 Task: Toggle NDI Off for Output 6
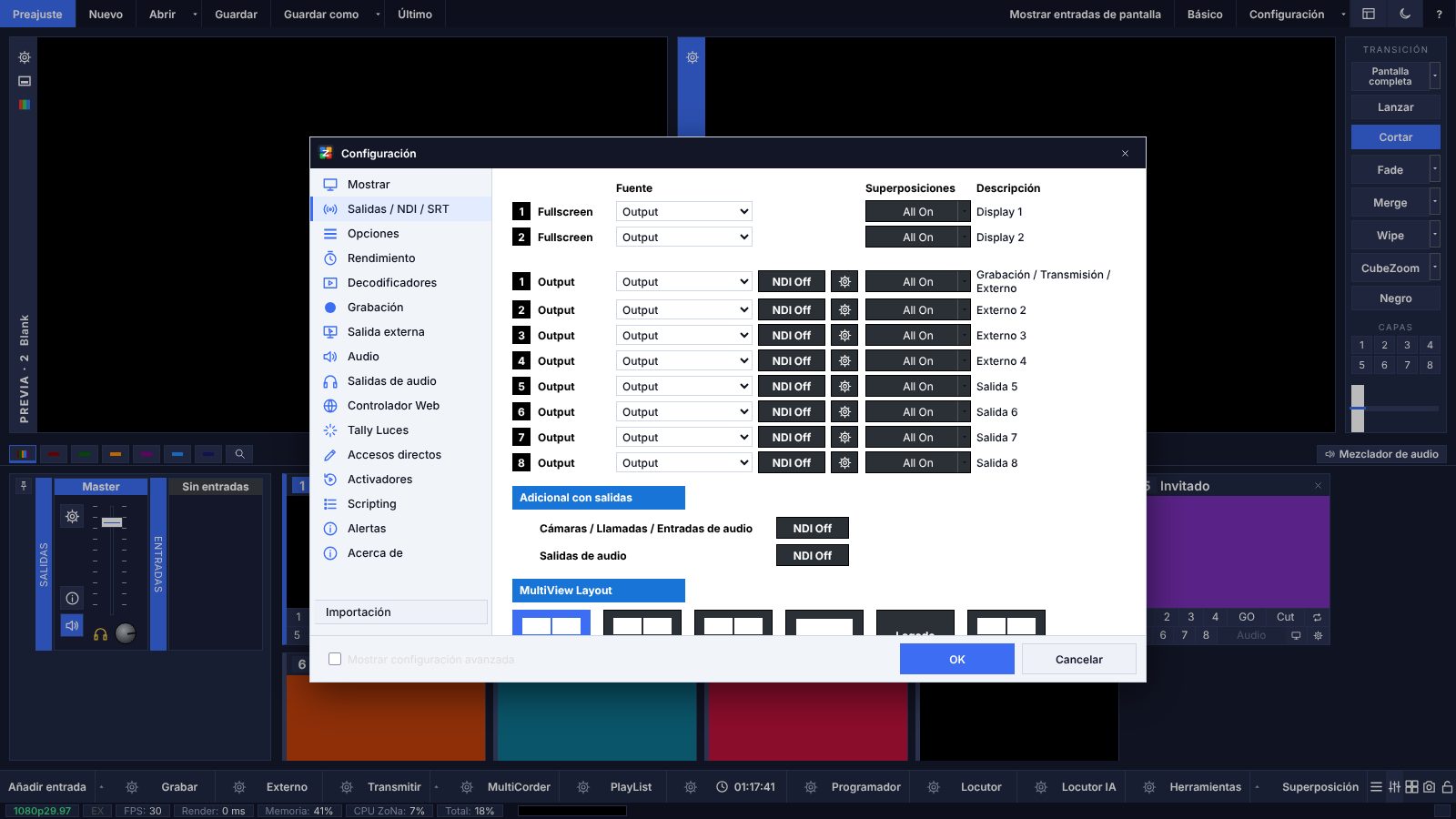[x=792, y=412]
